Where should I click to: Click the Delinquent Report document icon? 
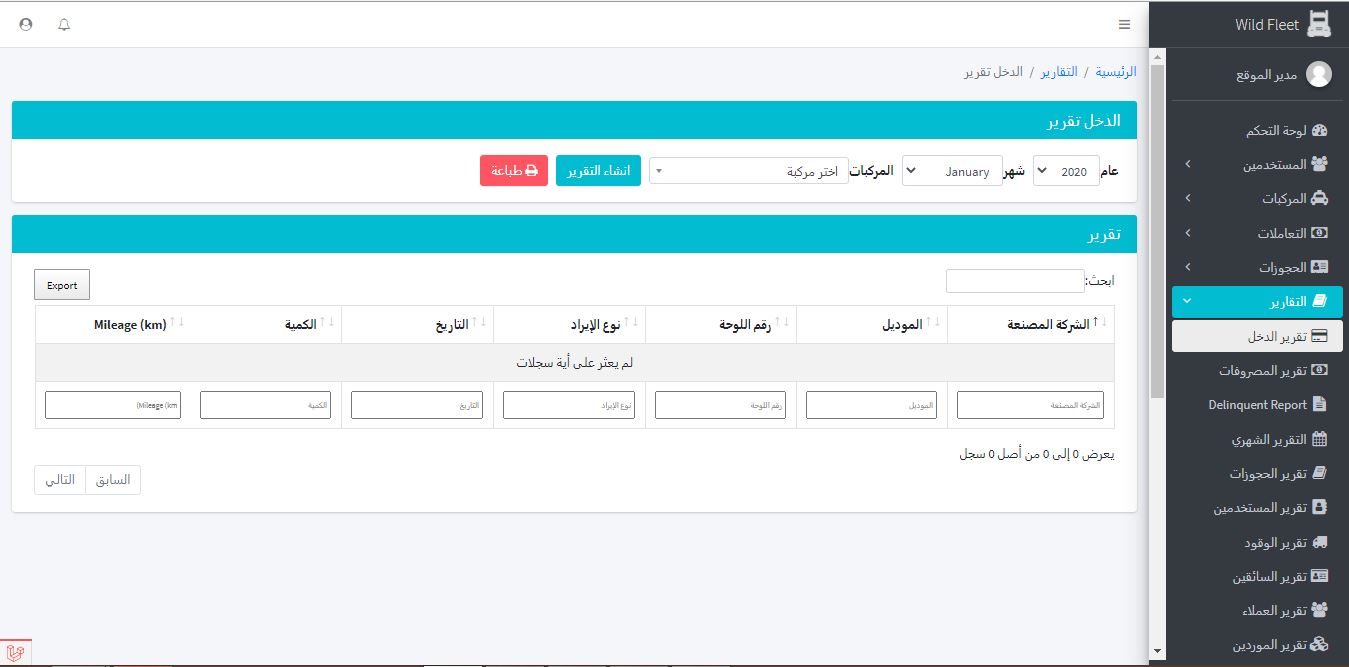pyautogui.click(x=1319, y=405)
